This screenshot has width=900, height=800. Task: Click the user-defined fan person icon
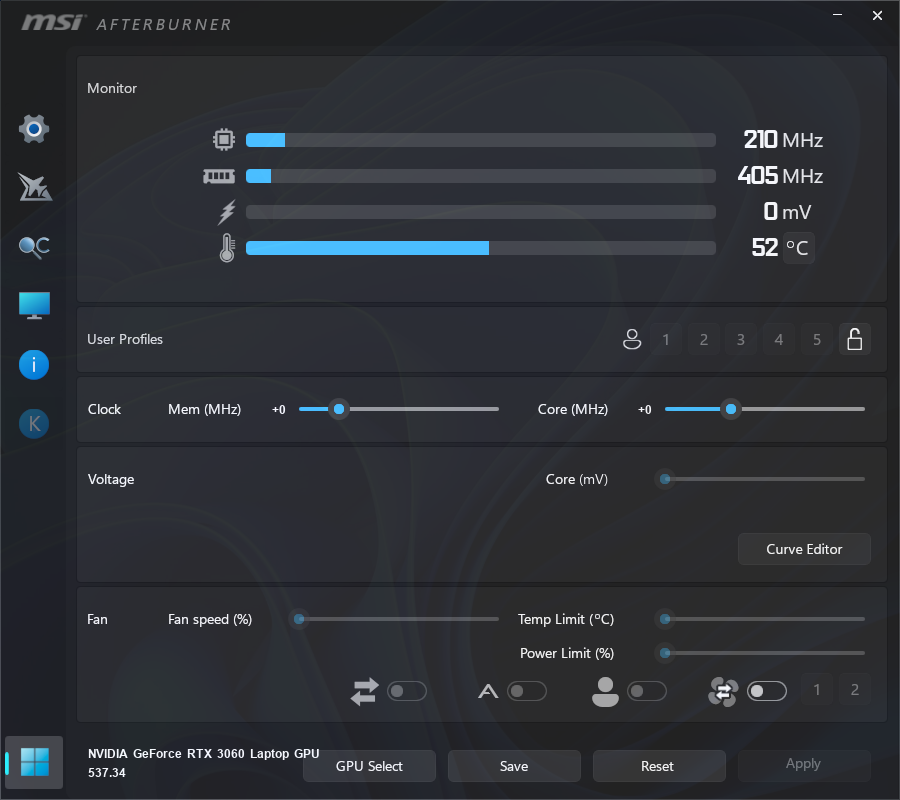[x=606, y=692]
